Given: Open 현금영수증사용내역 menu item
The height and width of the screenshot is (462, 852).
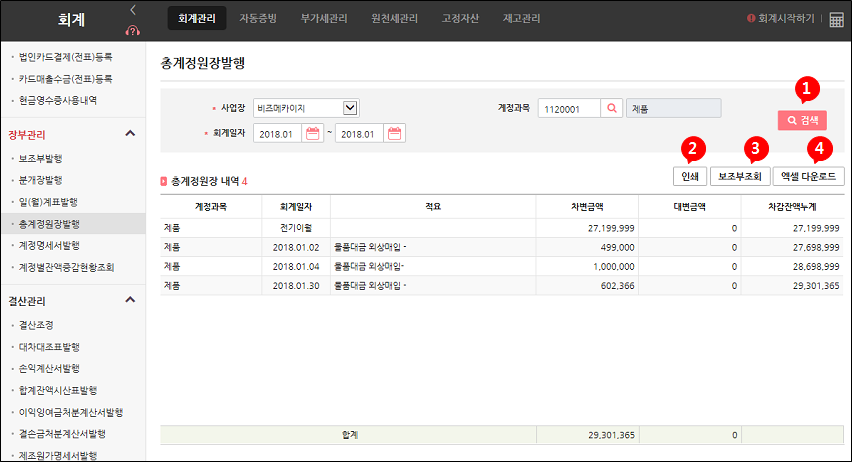Looking at the screenshot, I should (x=58, y=101).
